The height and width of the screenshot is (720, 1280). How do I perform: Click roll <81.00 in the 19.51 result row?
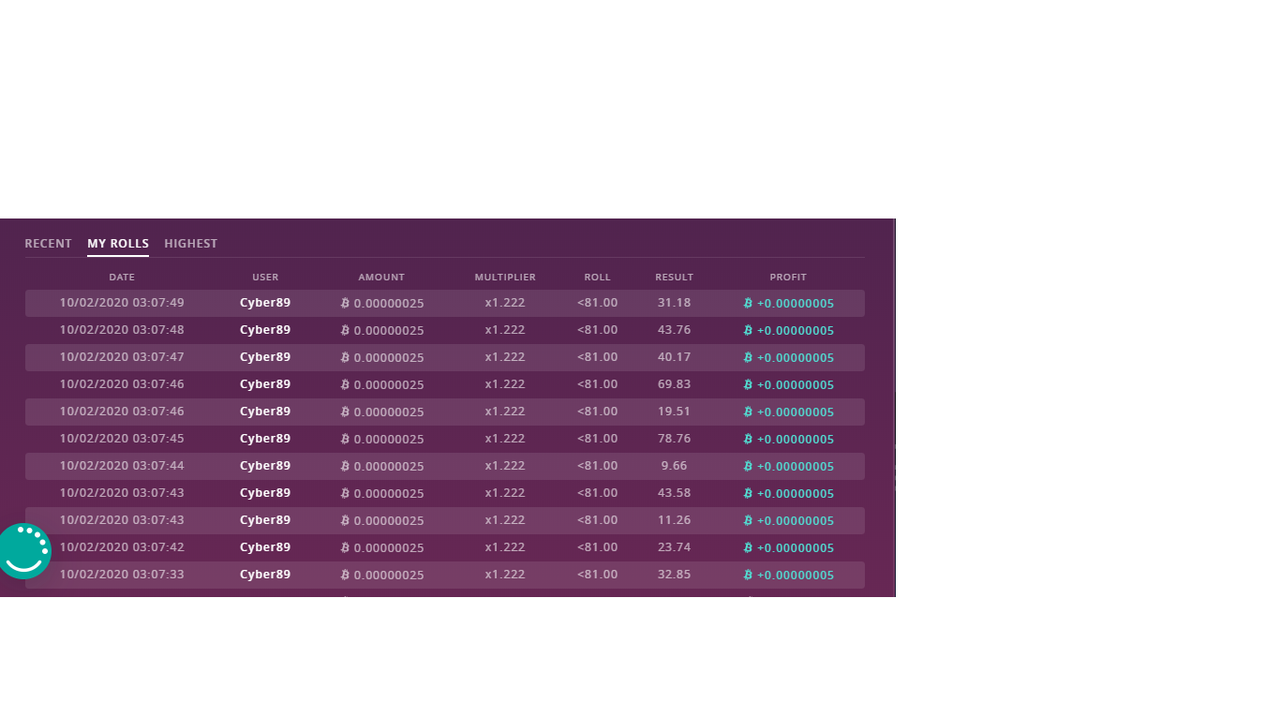point(597,411)
